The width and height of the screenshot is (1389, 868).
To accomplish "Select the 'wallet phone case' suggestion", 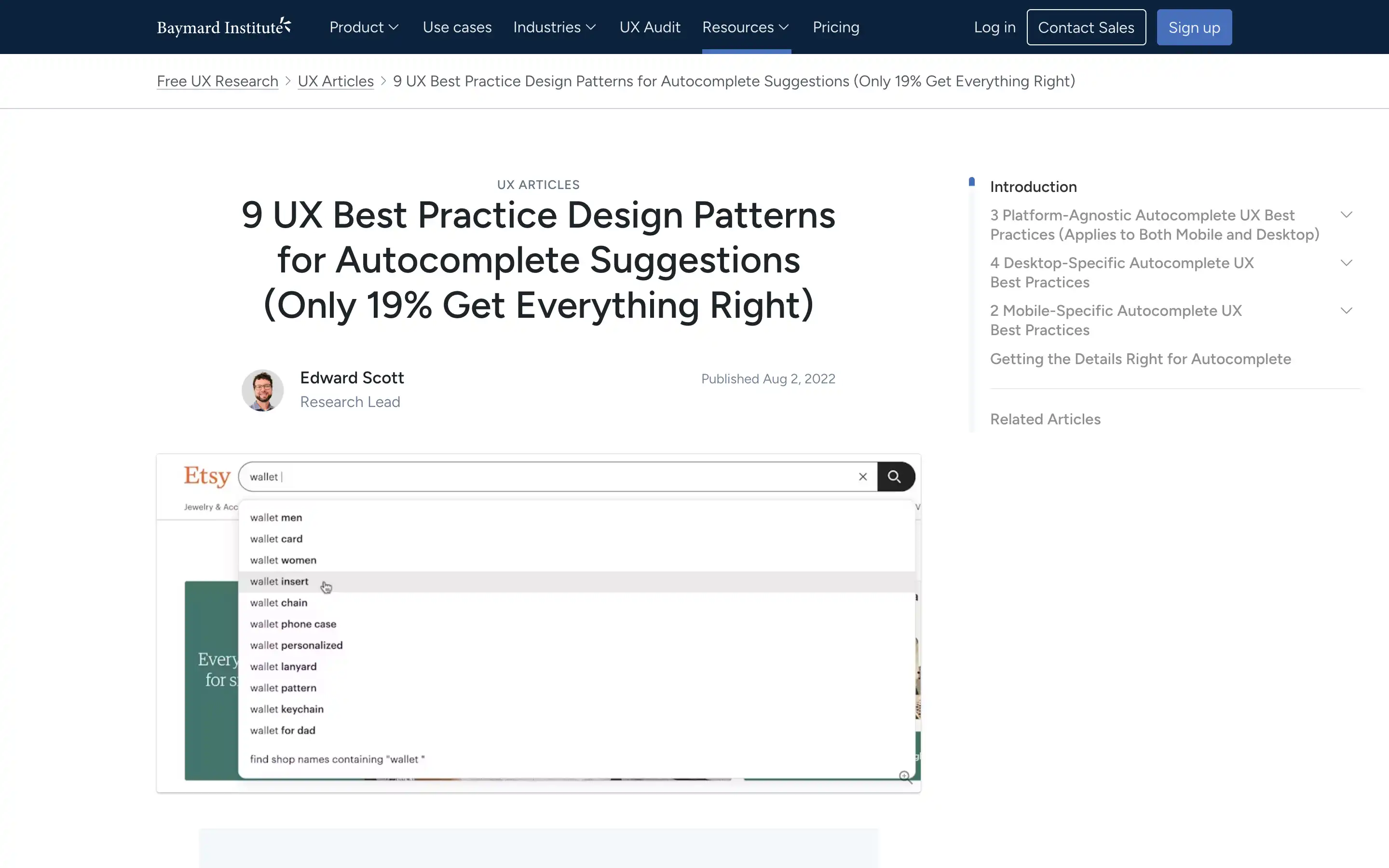I will tap(576, 624).
